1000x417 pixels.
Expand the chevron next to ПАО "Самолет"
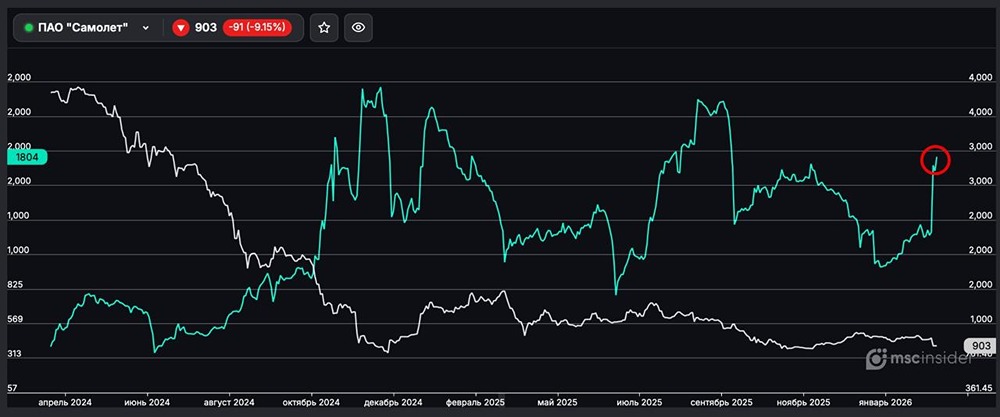tap(146, 28)
